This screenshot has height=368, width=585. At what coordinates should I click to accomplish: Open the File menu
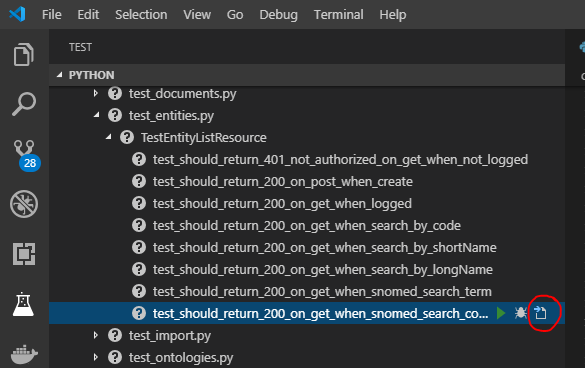point(51,15)
